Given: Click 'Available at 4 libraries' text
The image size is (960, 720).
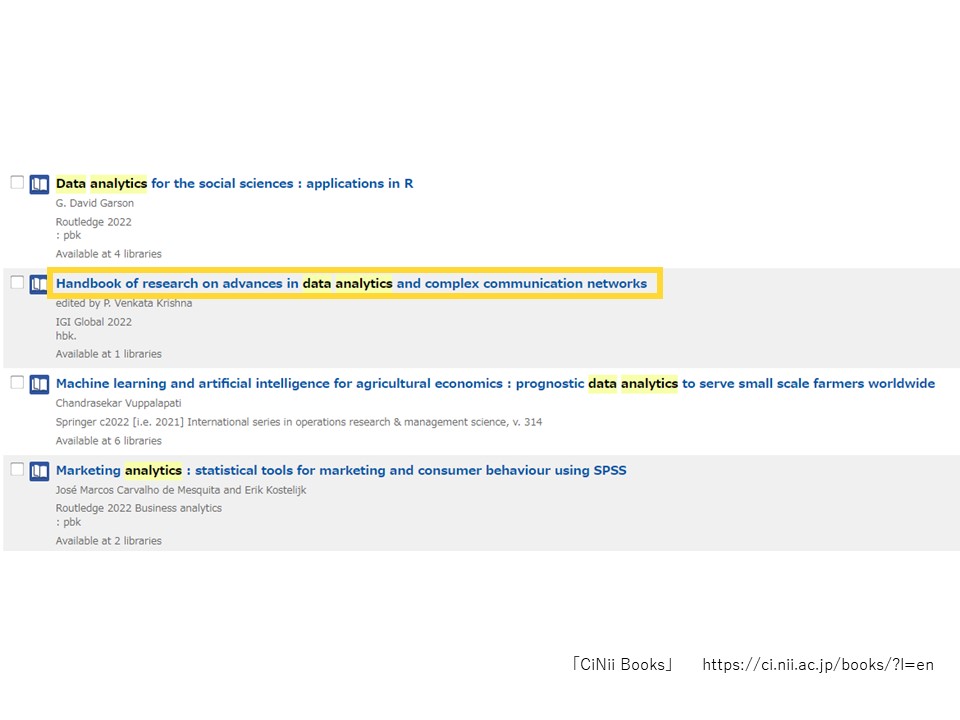Looking at the screenshot, I should click(108, 254).
